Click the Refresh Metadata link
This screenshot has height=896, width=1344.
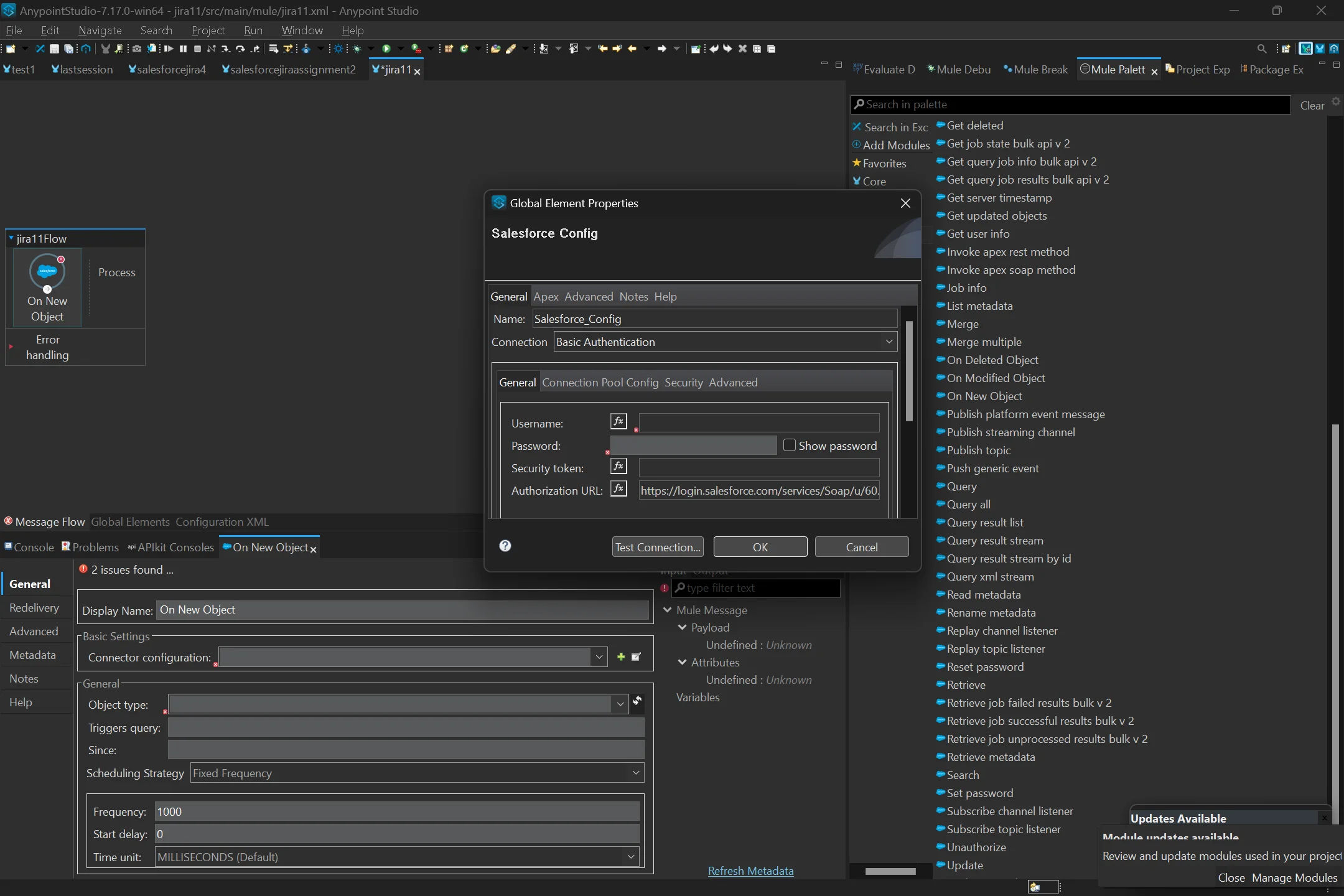pos(750,870)
